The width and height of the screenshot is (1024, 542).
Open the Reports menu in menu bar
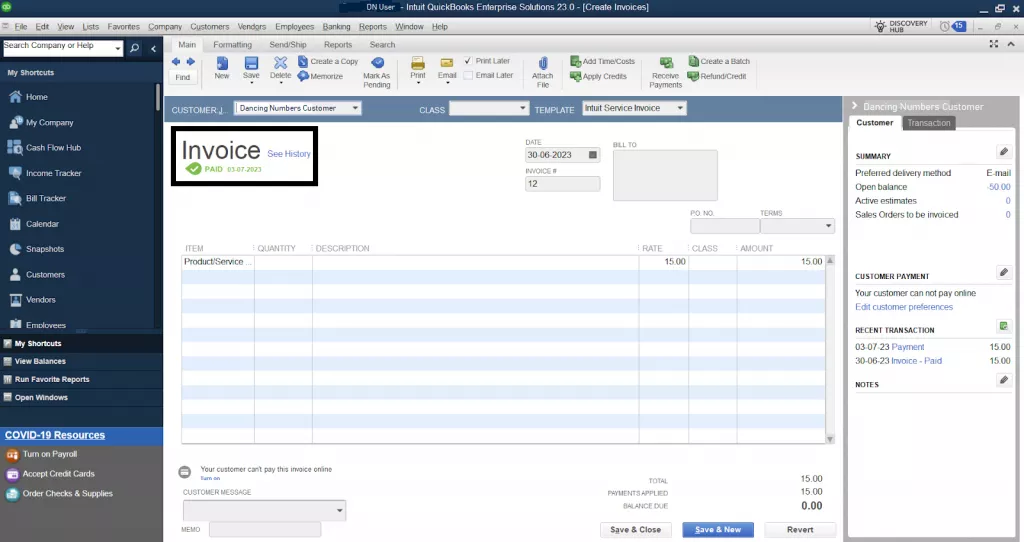tap(372, 27)
